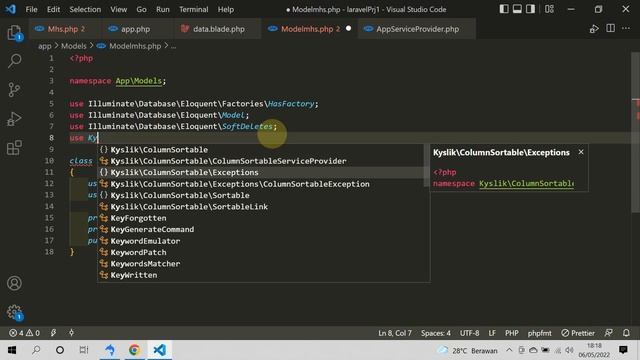Click Ln 8, Col 7 status item
Screen dimensions: 640x360
395,333
